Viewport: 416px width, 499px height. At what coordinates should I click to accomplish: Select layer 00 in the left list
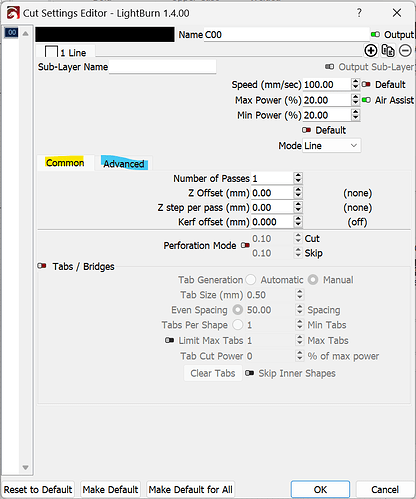(x=11, y=33)
